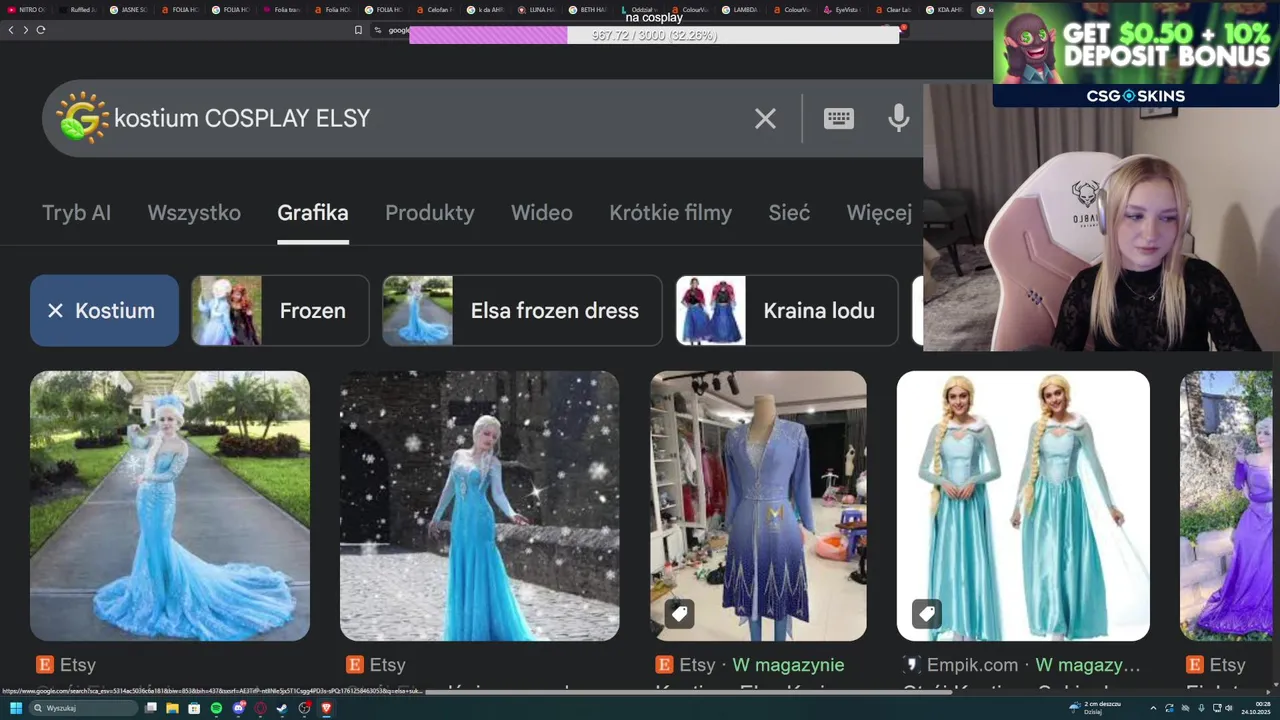Viewport: 1280px width, 720px height.
Task: Expand the Więcej search options menu
Action: click(x=879, y=213)
